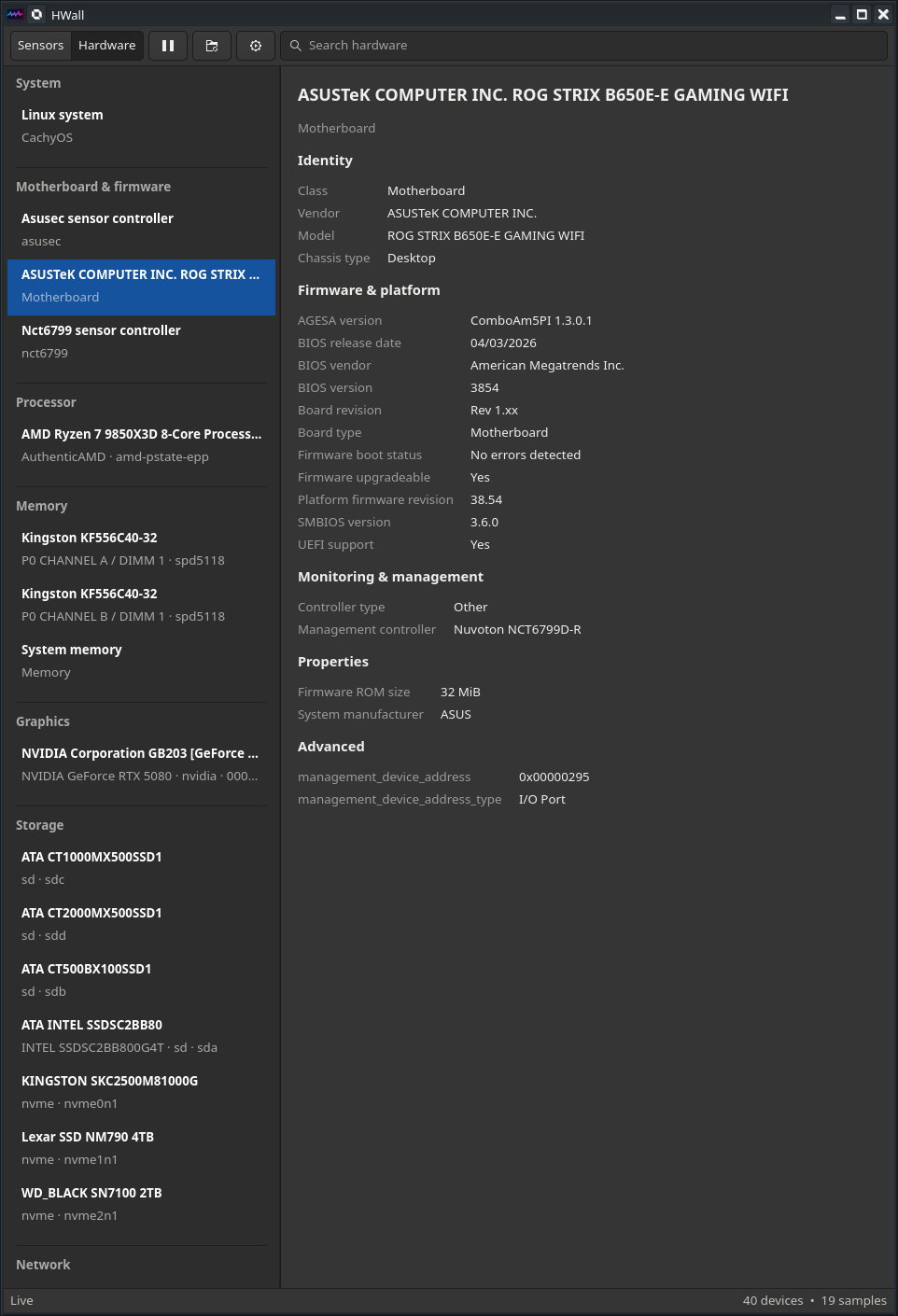The image size is (898, 1316).
Task: Click the Model ROG STRIX B650E-E value
Action: pos(486,235)
